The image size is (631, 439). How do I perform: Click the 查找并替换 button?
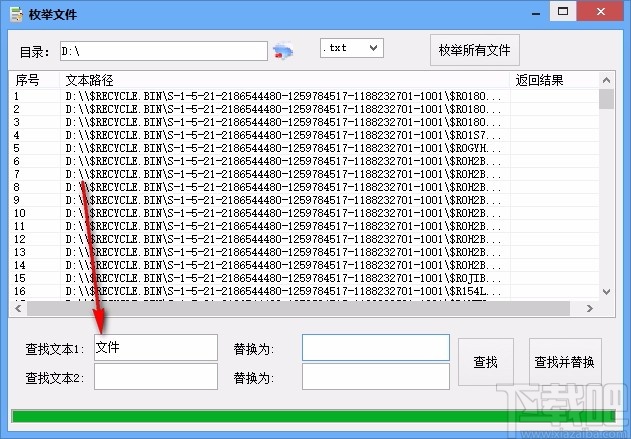[x=565, y=362]
